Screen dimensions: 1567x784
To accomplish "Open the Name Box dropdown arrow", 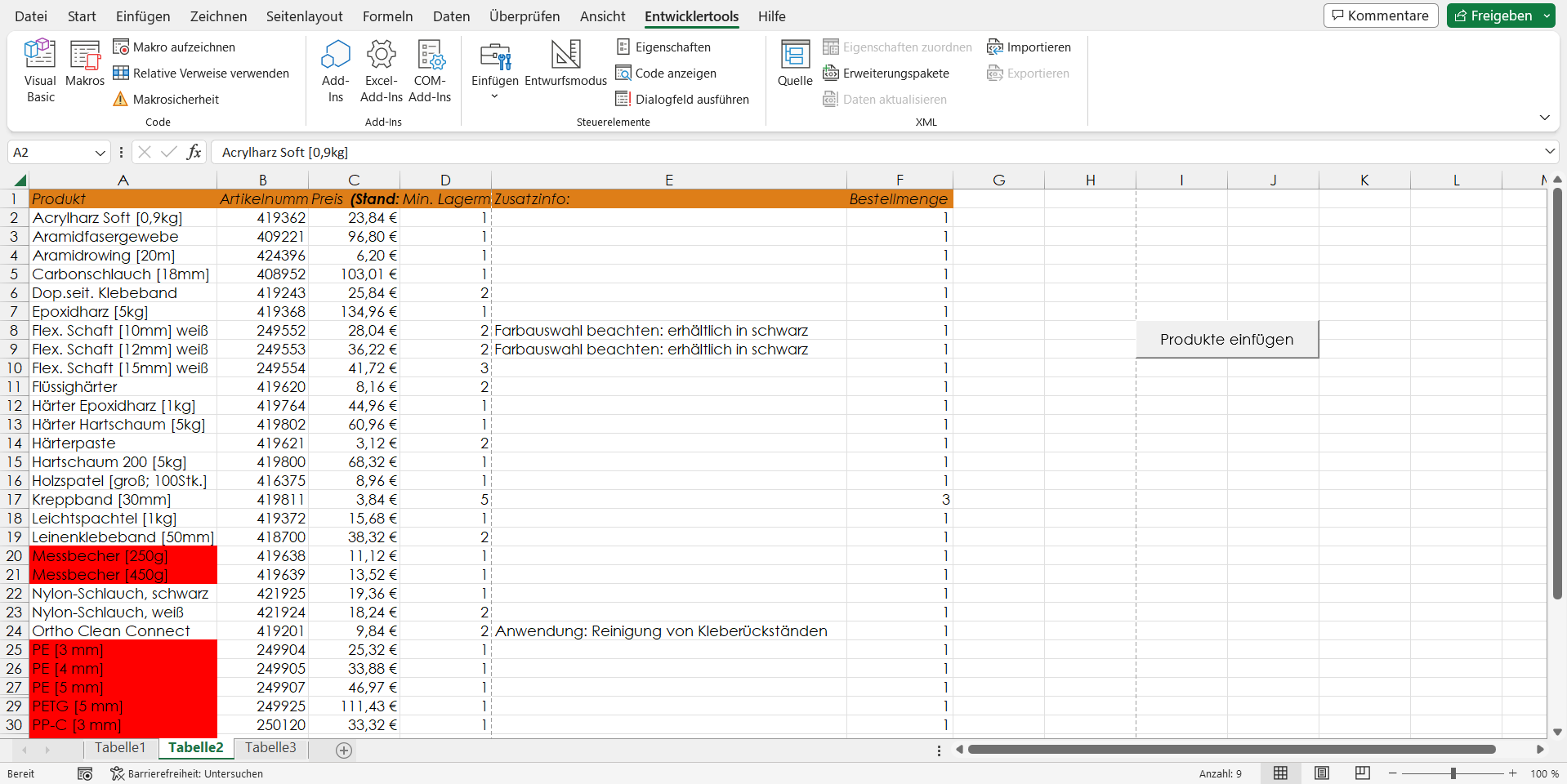I will click(x=100, y=153).
